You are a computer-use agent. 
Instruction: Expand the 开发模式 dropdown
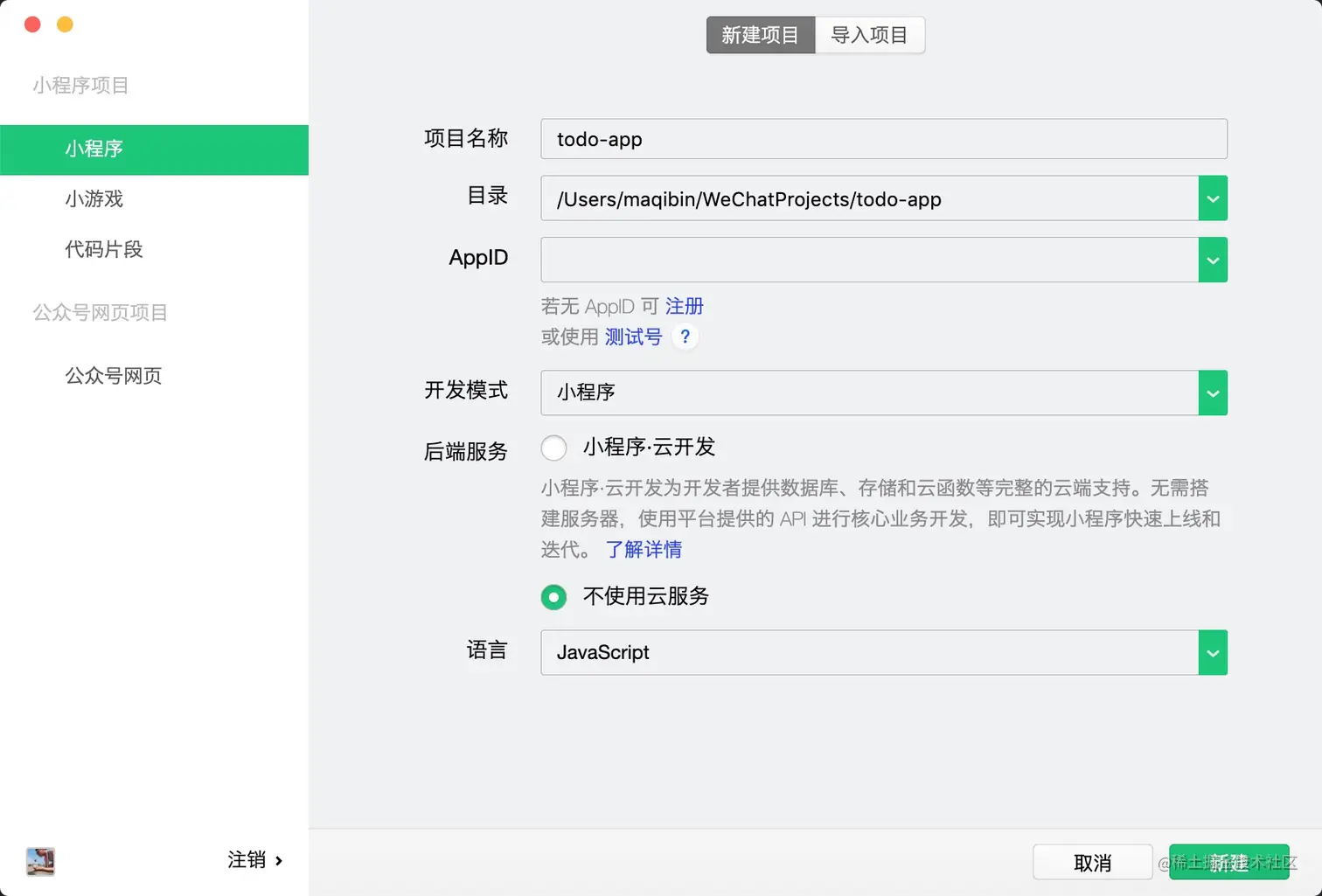pos(1213,392)
